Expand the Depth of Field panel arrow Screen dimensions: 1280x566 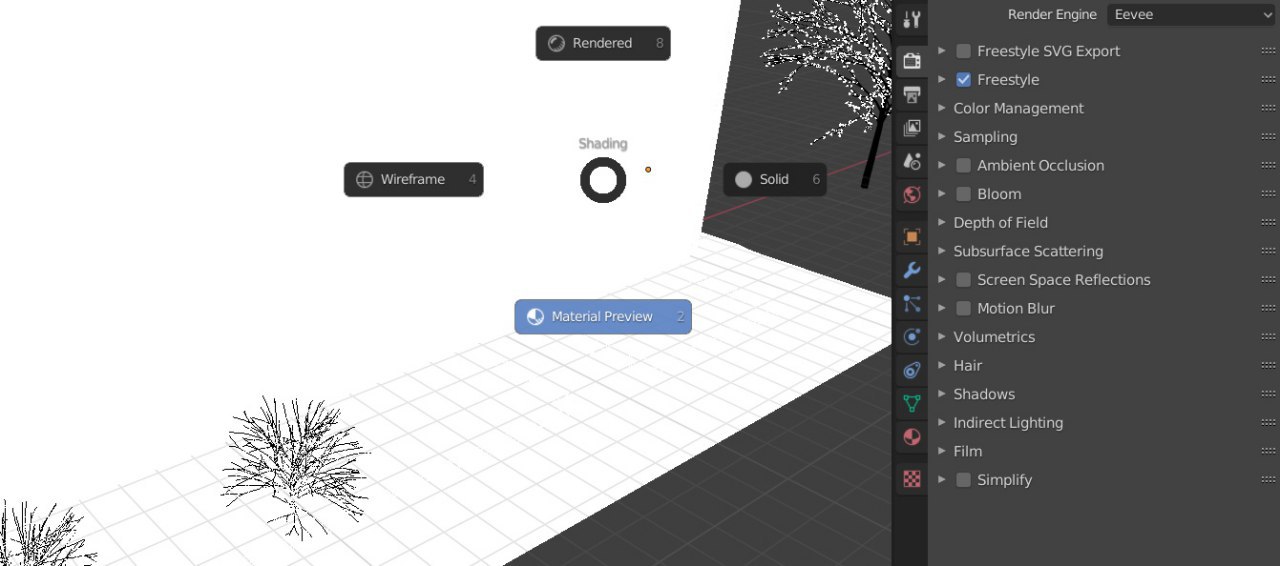pyautogui.click(x=942, y=223)
